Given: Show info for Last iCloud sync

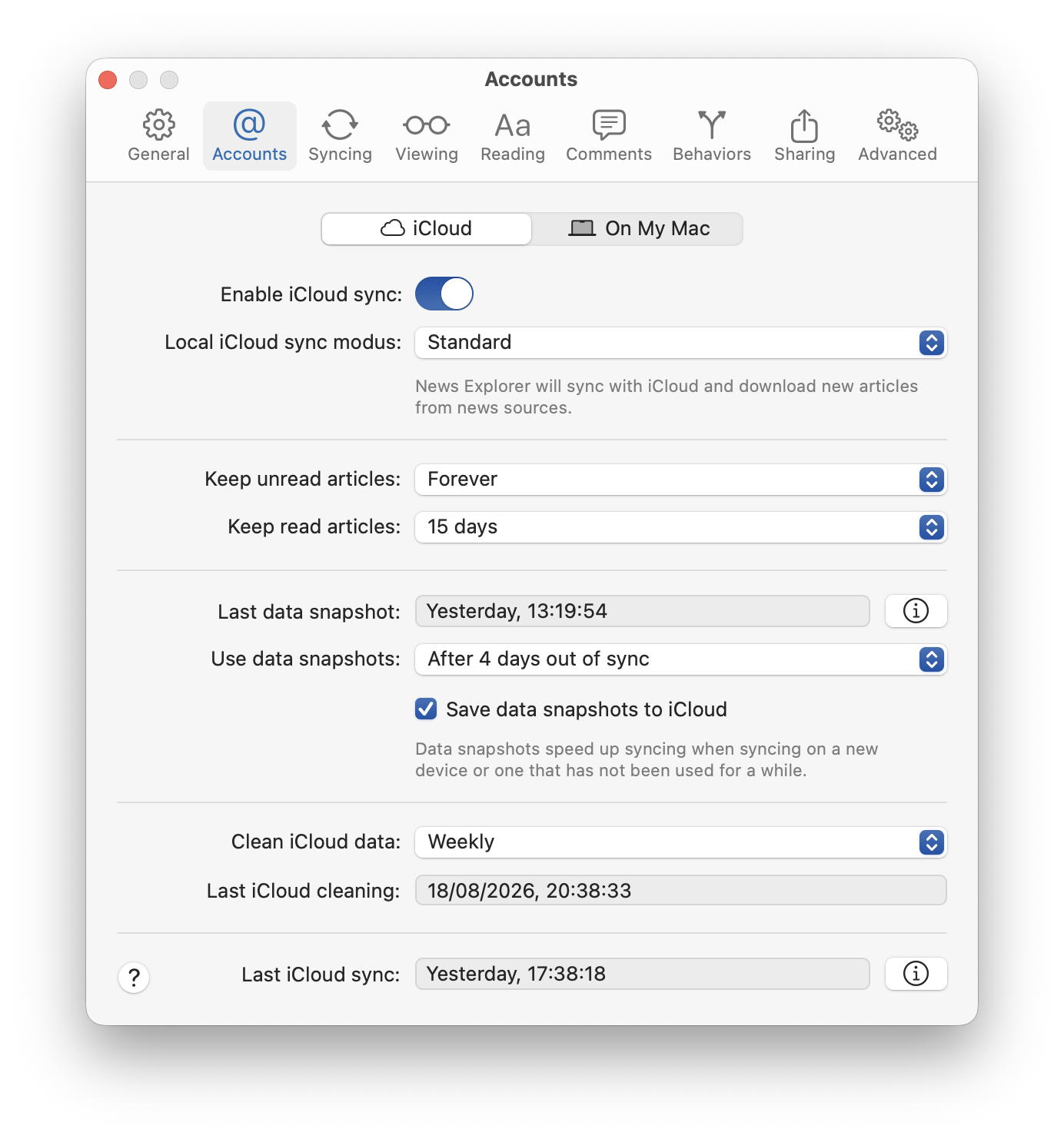Looking at the screenshot, I should tap(916, 974).
